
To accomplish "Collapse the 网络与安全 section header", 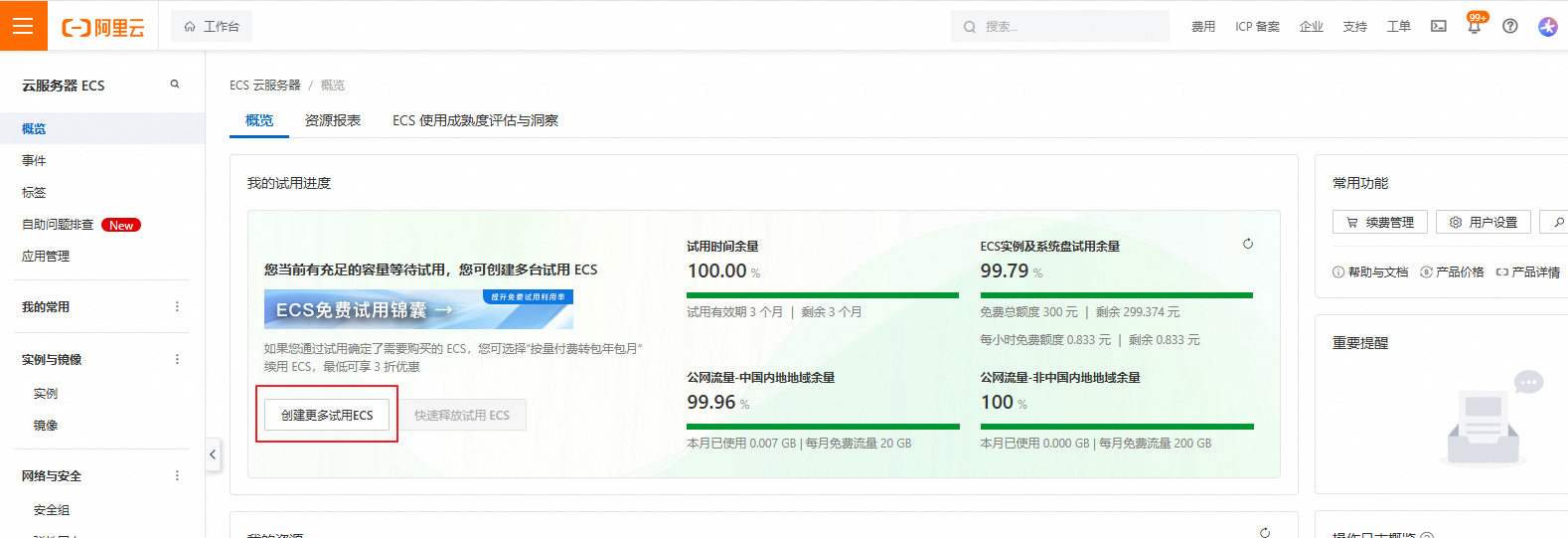I will click(x=52, y=475).
